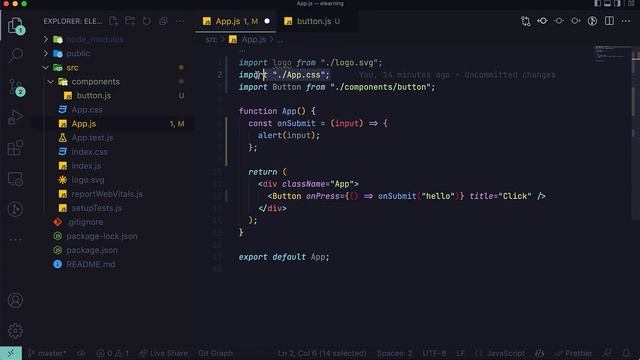Open the Manage gear menu
Image resolution: width=640 pixels, height=360 pixels.
(x=16, y=331)
